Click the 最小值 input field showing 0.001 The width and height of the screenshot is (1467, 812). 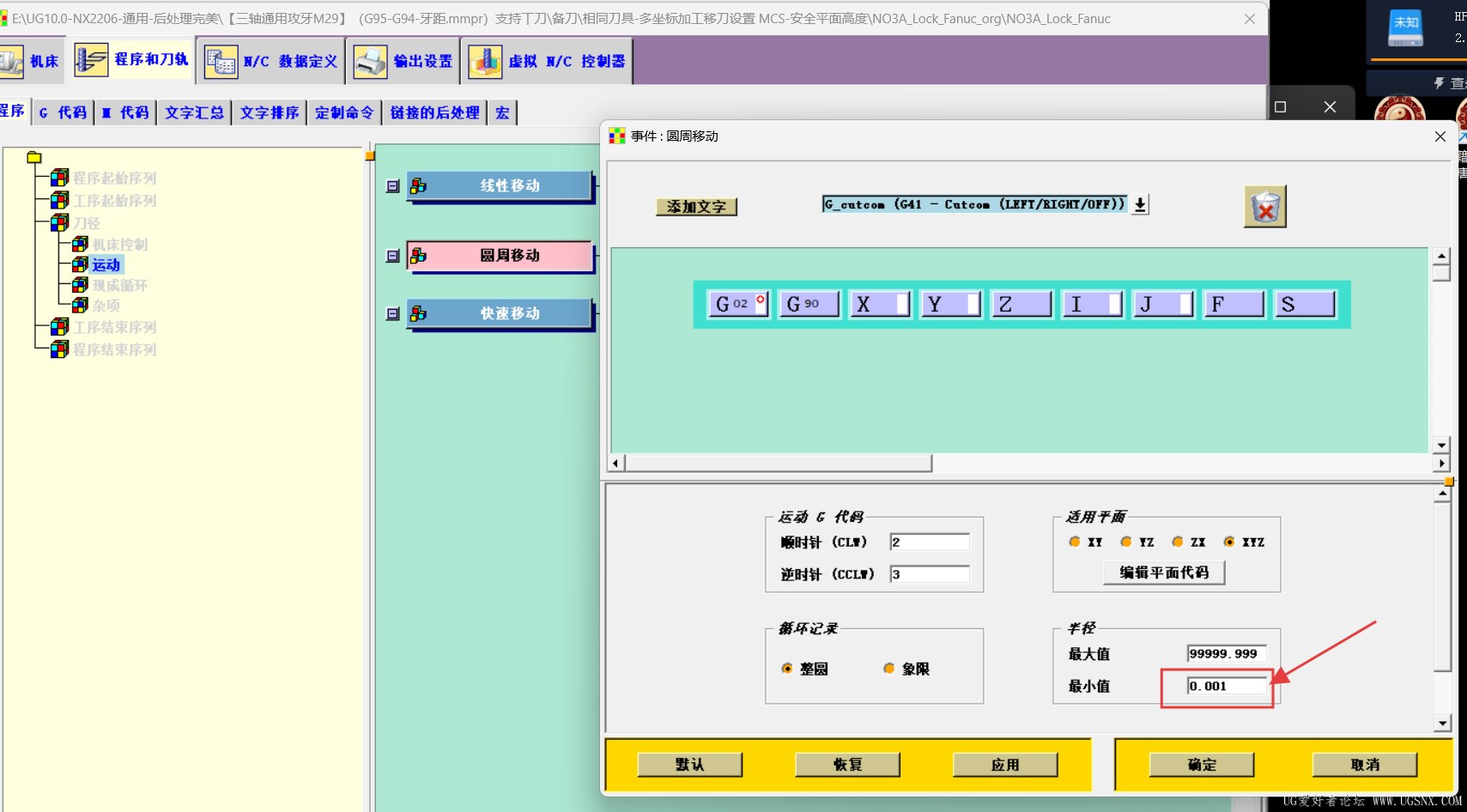point(1226,685)
